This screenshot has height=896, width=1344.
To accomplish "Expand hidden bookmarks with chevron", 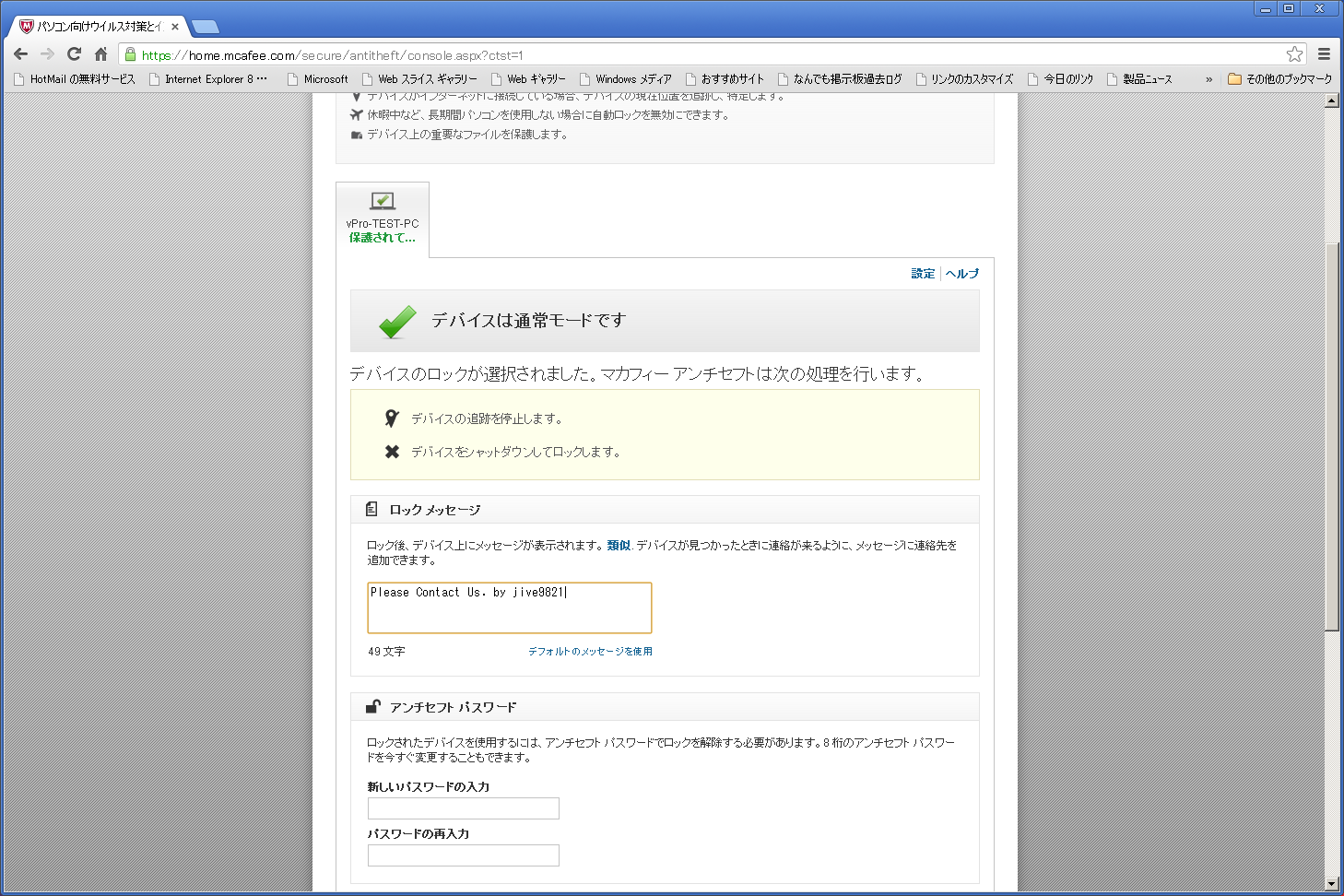I will coord(1209,79).
